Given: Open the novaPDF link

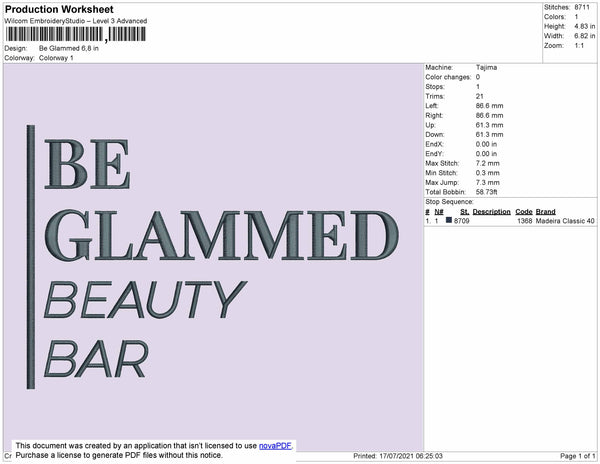Looking at the screenshot, I should coord(275,446).
